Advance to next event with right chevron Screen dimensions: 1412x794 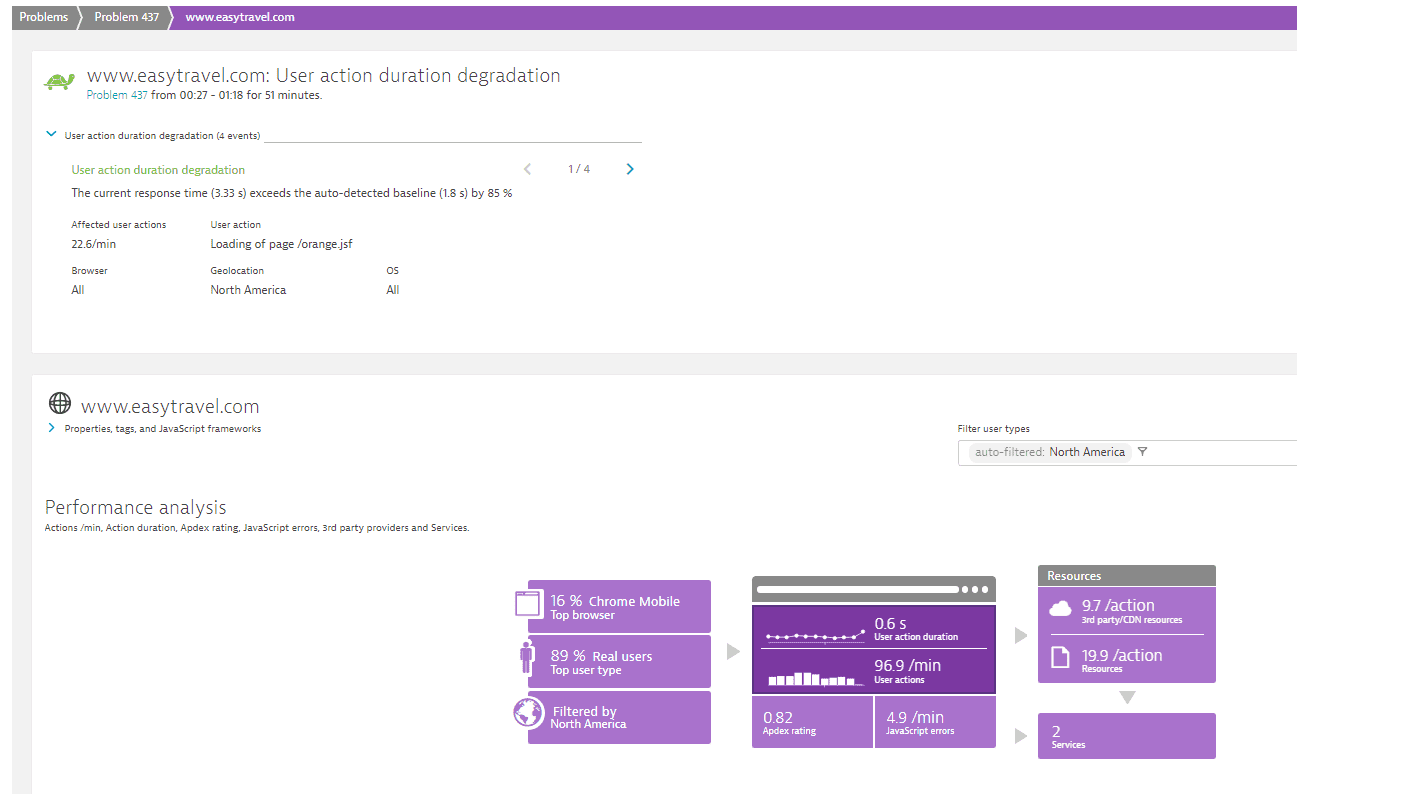pos(630,169)
